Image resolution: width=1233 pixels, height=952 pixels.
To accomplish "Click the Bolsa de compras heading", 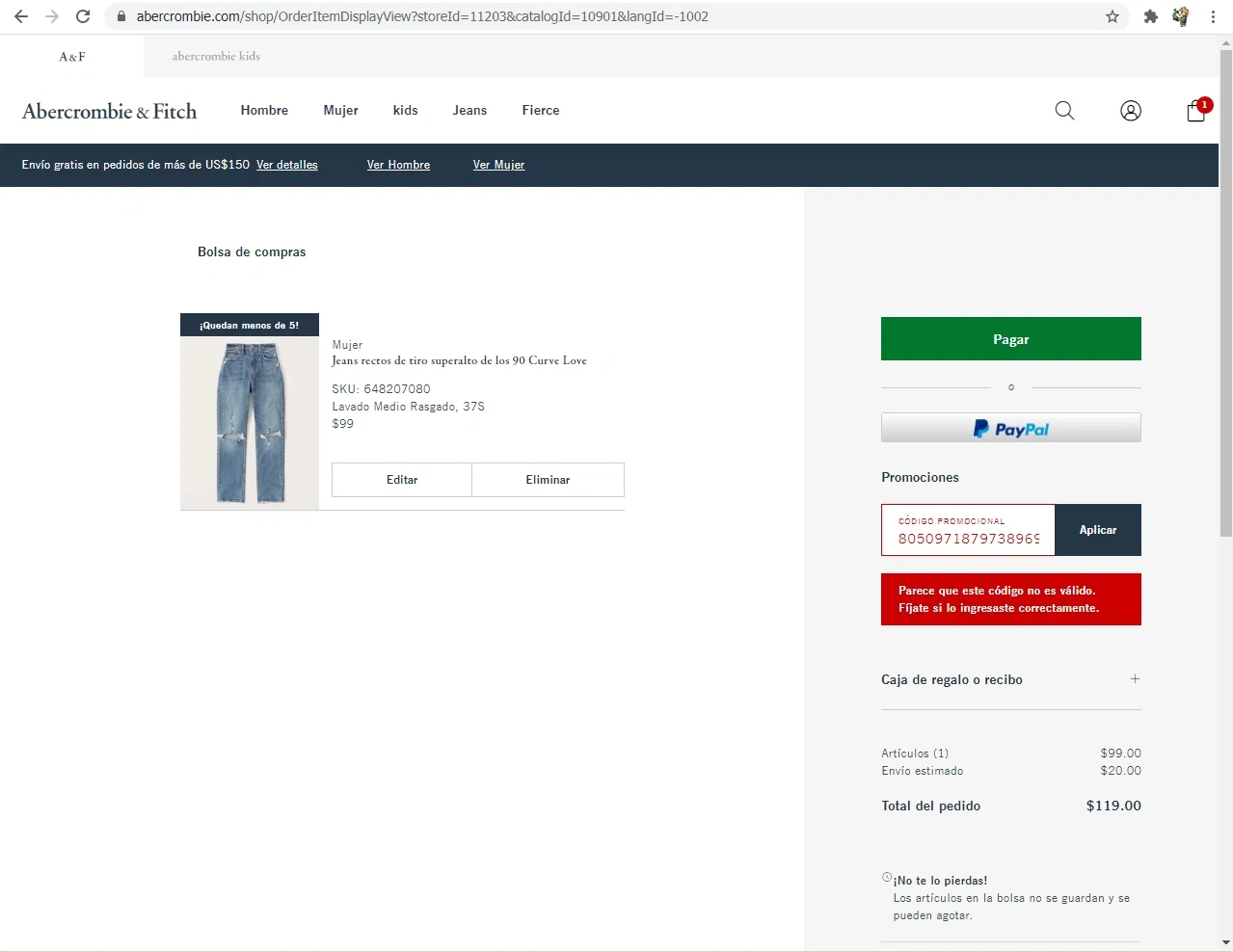I will 252,251.
